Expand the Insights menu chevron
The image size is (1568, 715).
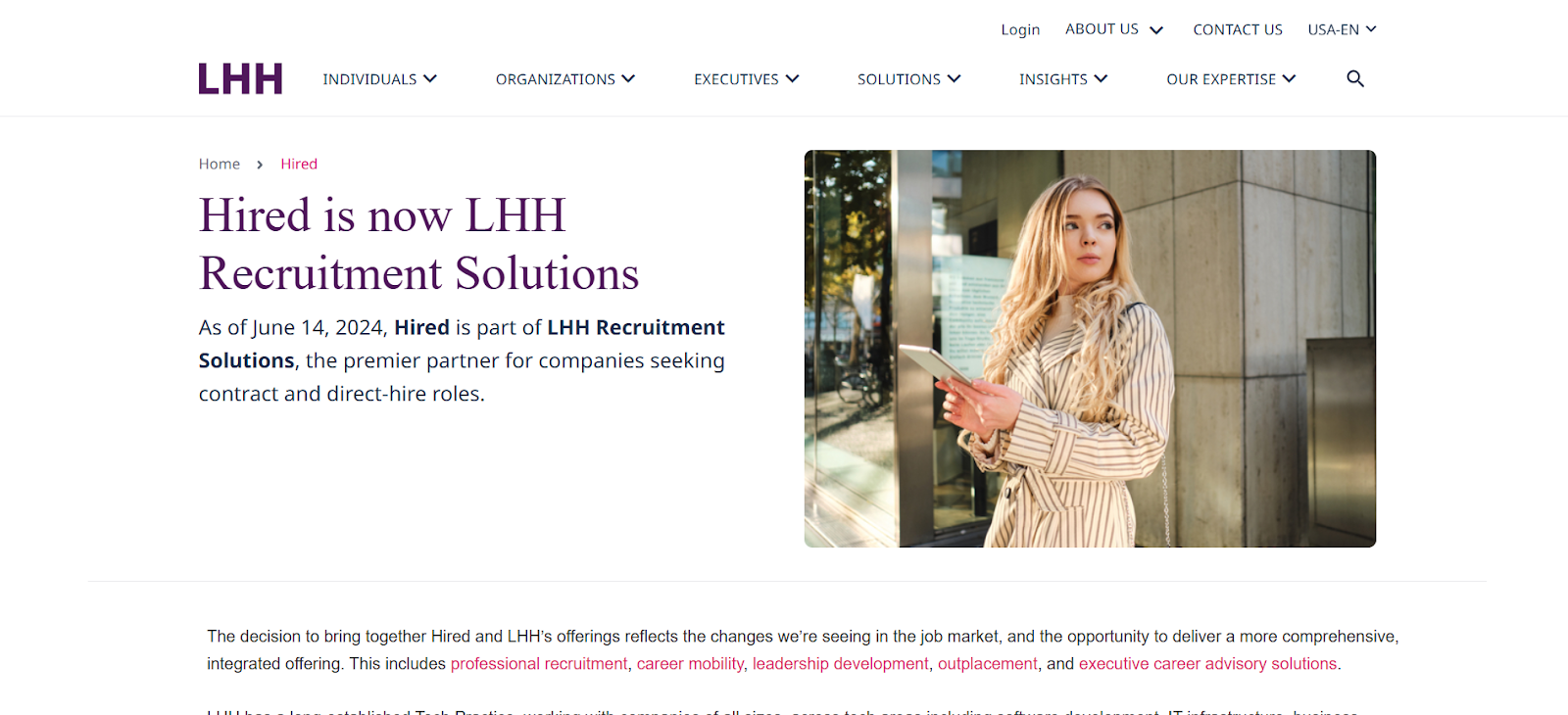click(1101, 78)
